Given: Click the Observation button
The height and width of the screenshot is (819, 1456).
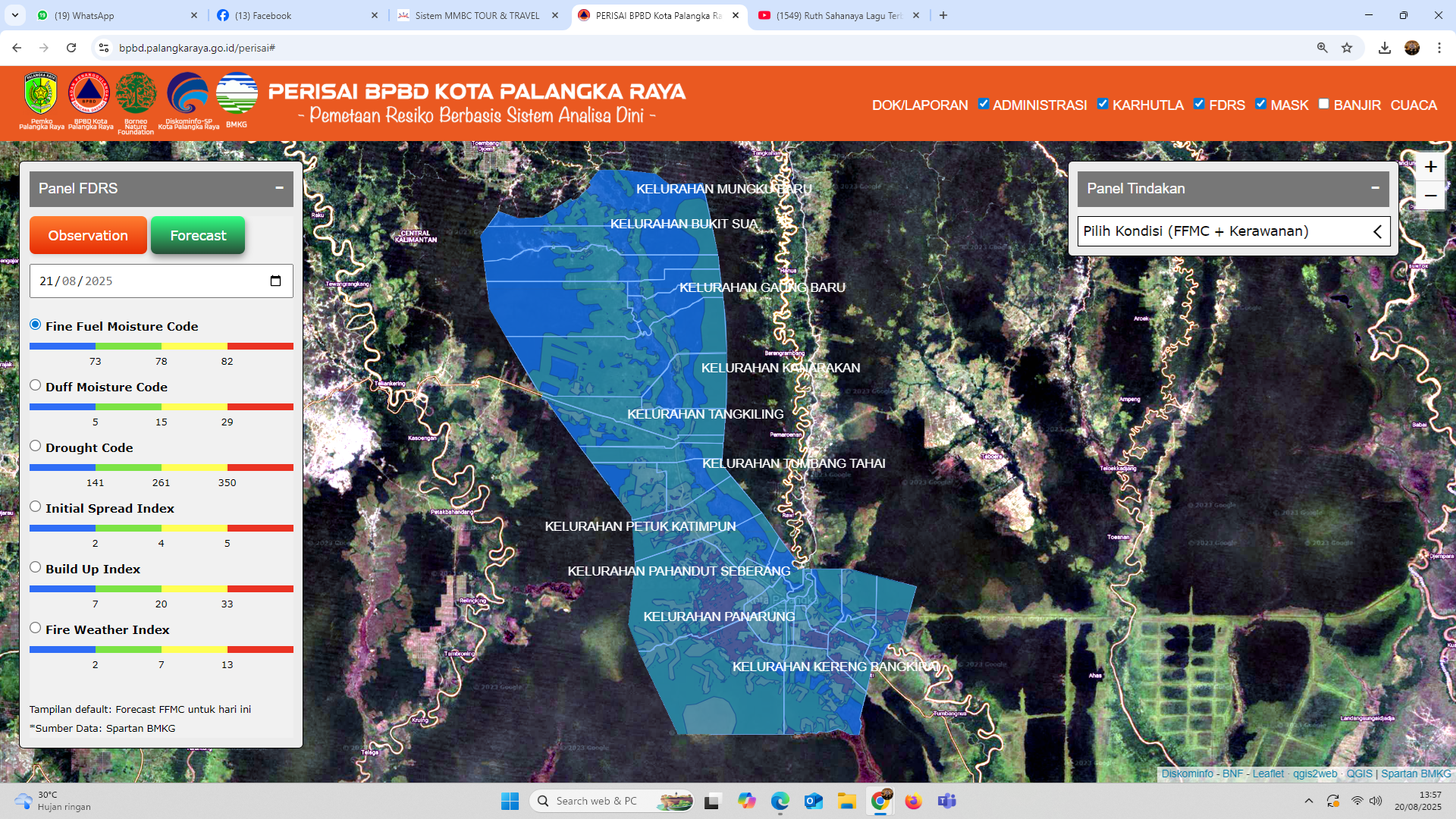Looking at the screenshot, I should pyautogui.click(x=88, y=235).
